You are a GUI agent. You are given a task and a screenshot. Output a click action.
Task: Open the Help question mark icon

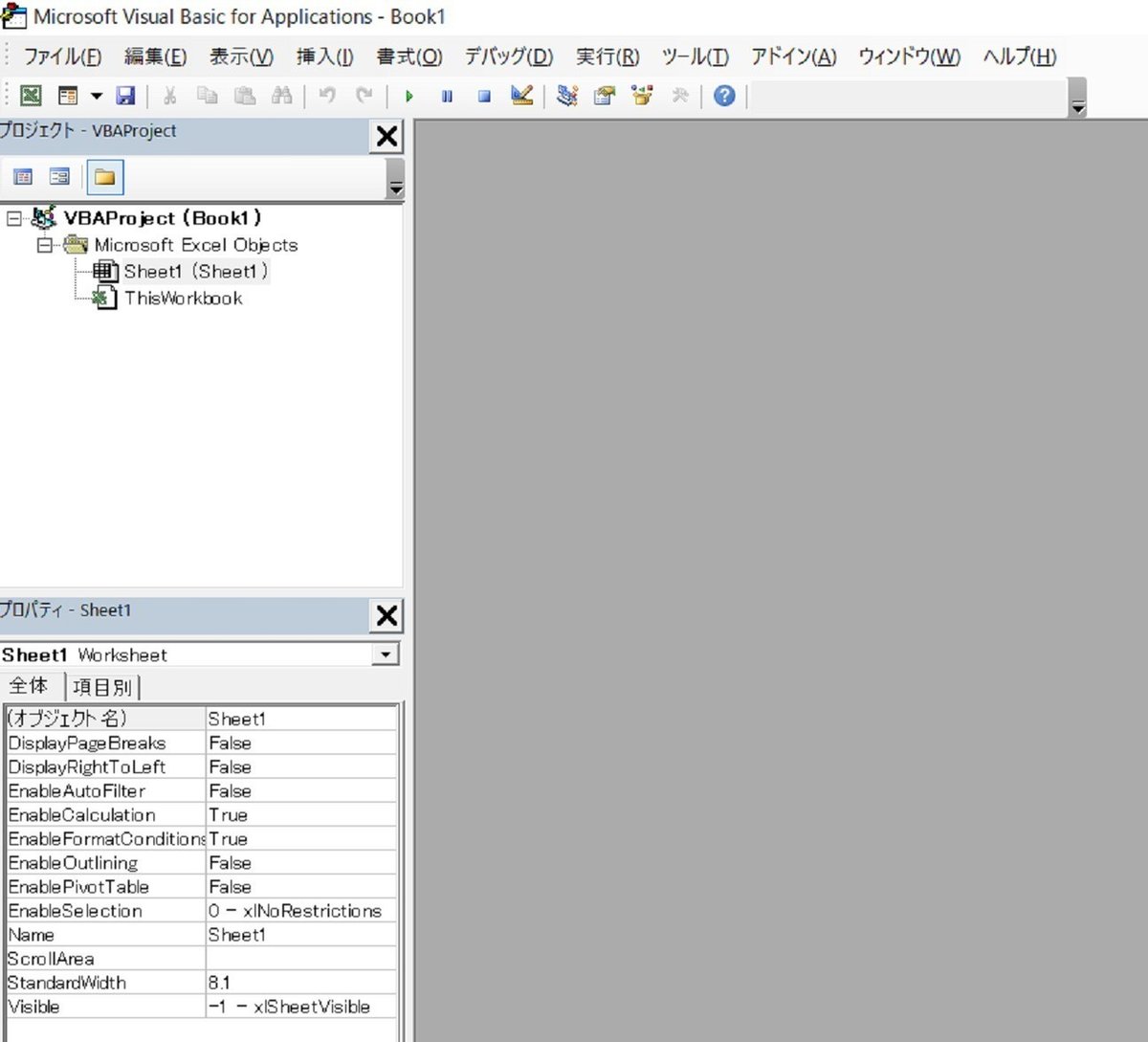pyautogui.click(x=724, y=96)
